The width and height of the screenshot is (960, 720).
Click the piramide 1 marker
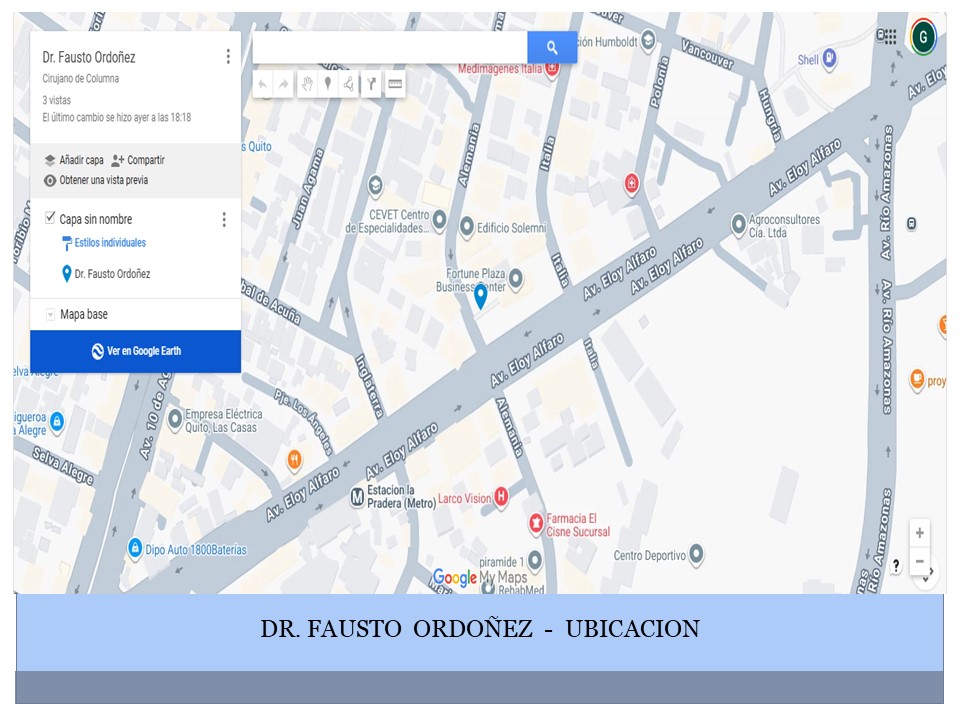click(x=534, y=560)
